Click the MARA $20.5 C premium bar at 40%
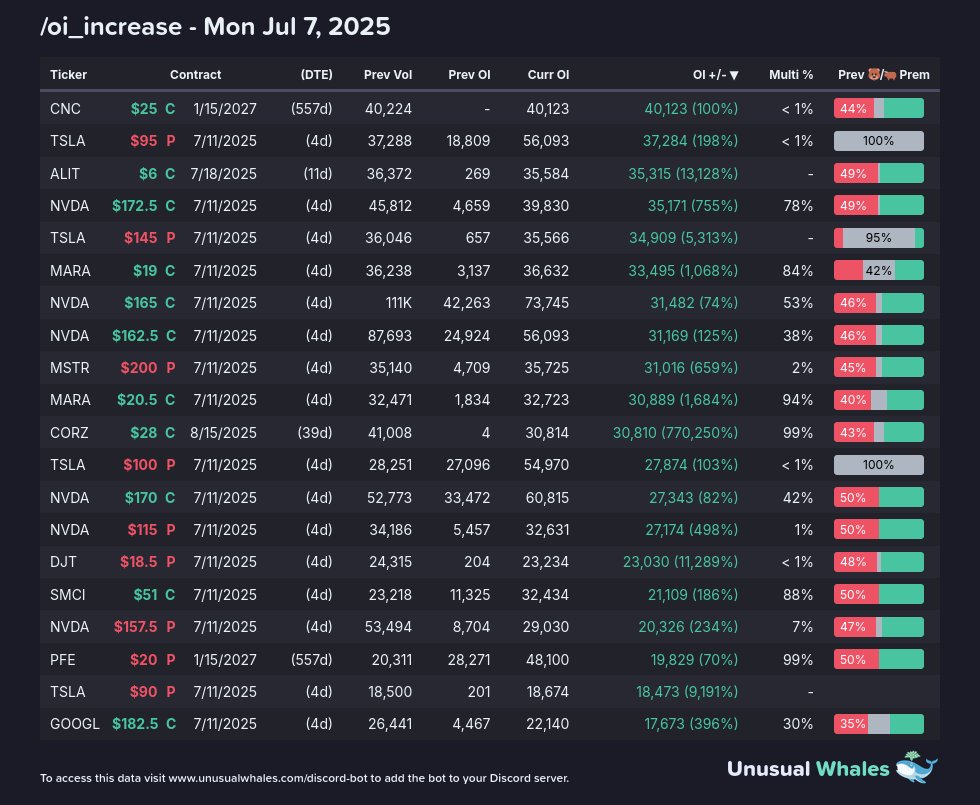The width and height of the screenshot is (980, 805). point(879,399)
